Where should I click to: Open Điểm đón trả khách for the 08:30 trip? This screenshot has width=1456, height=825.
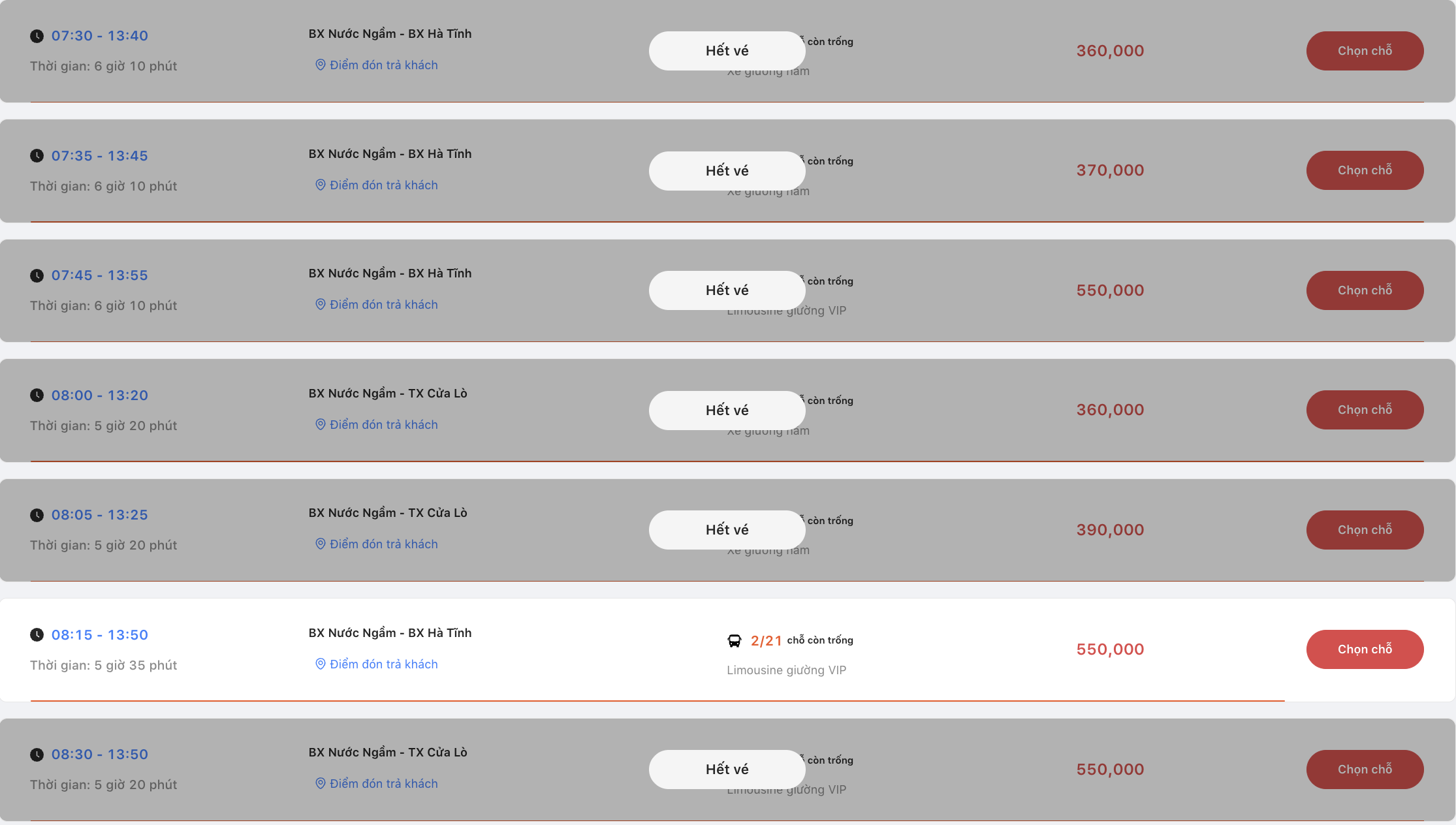pos(383,784)
